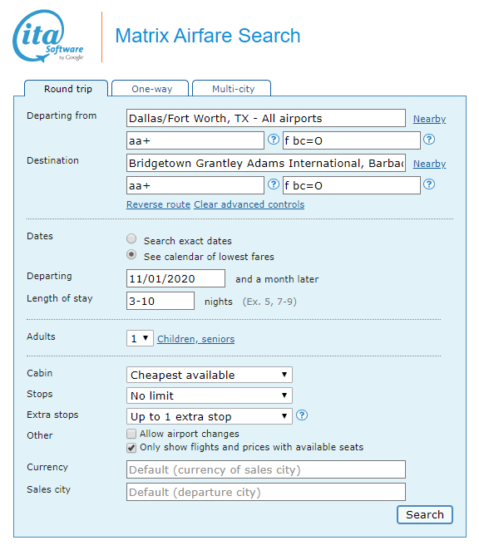Open help icon beside departure extension codes field
The width and height of the screenshot is (479, 550).
[x=429, y=139]
